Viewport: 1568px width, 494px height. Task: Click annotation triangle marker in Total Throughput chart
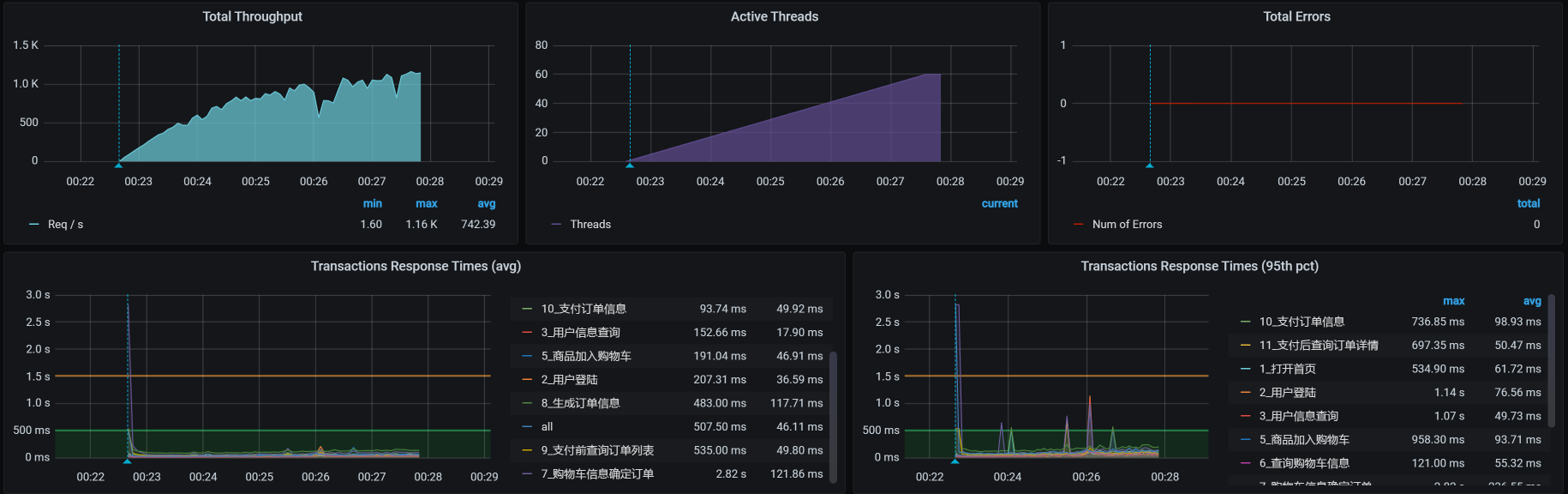click(118, 165)
